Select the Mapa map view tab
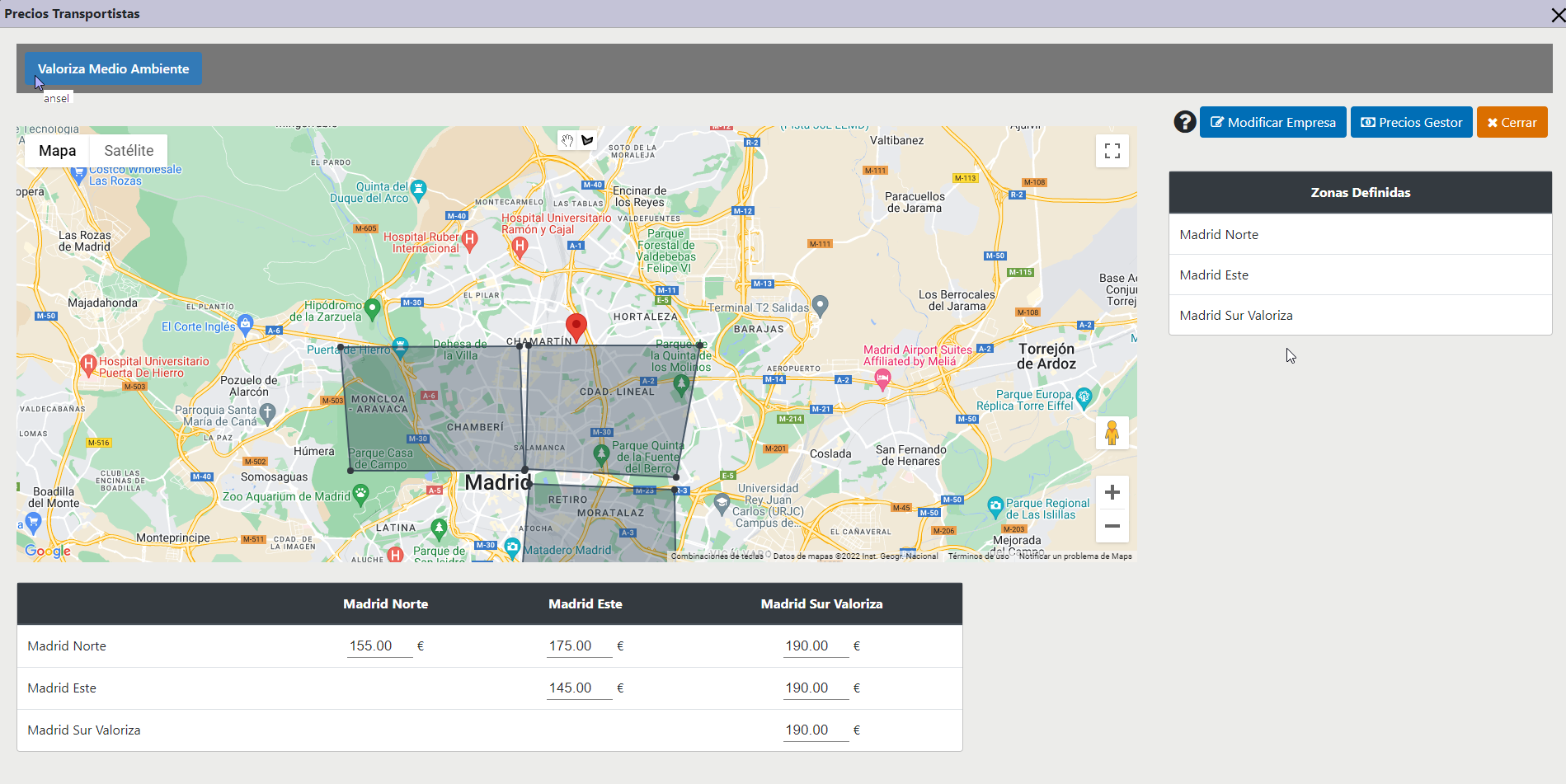Screen dimensions: 1566x784 (57, 151)
